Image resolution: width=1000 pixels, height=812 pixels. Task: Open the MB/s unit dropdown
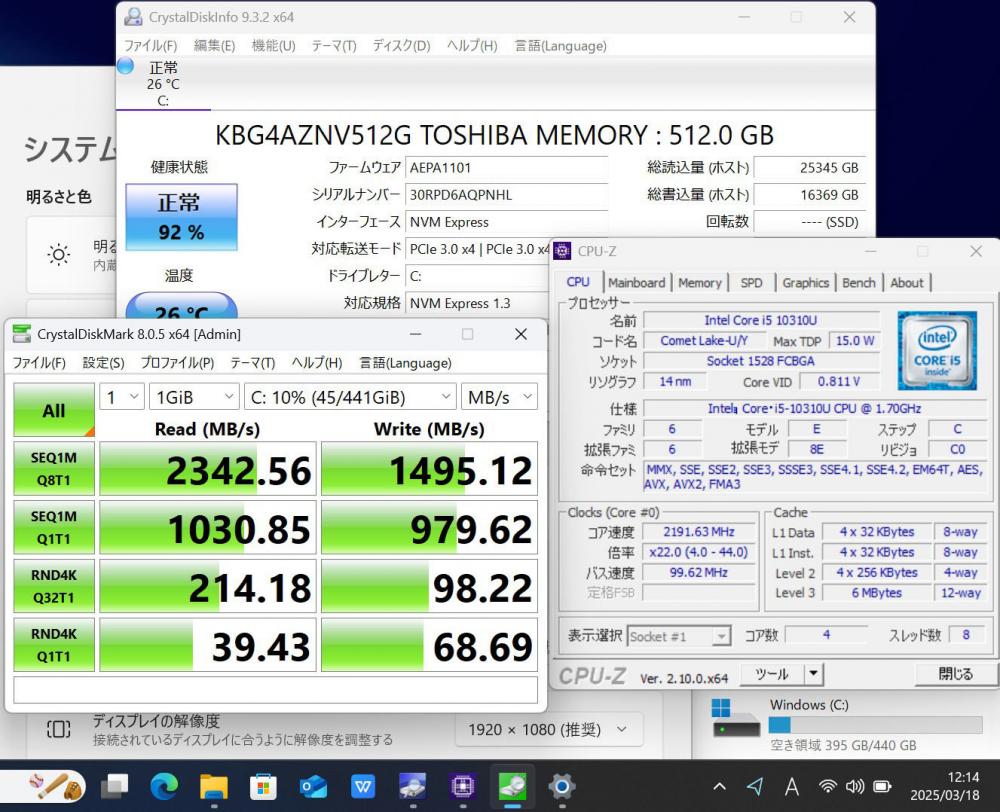tap(499, 397)
